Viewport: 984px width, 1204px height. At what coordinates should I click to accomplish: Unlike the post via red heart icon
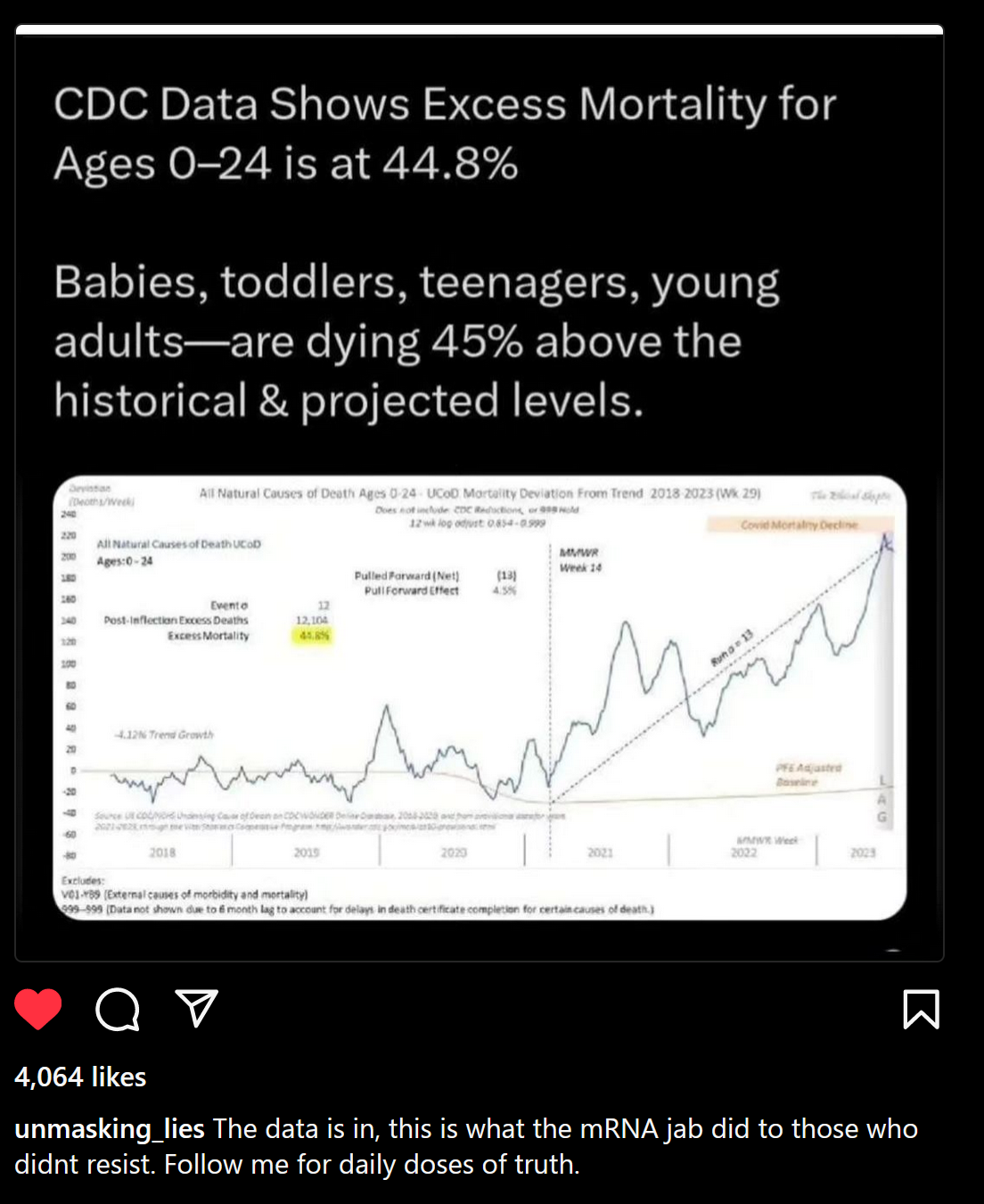pyautogui.click(x=38, y=1009)
